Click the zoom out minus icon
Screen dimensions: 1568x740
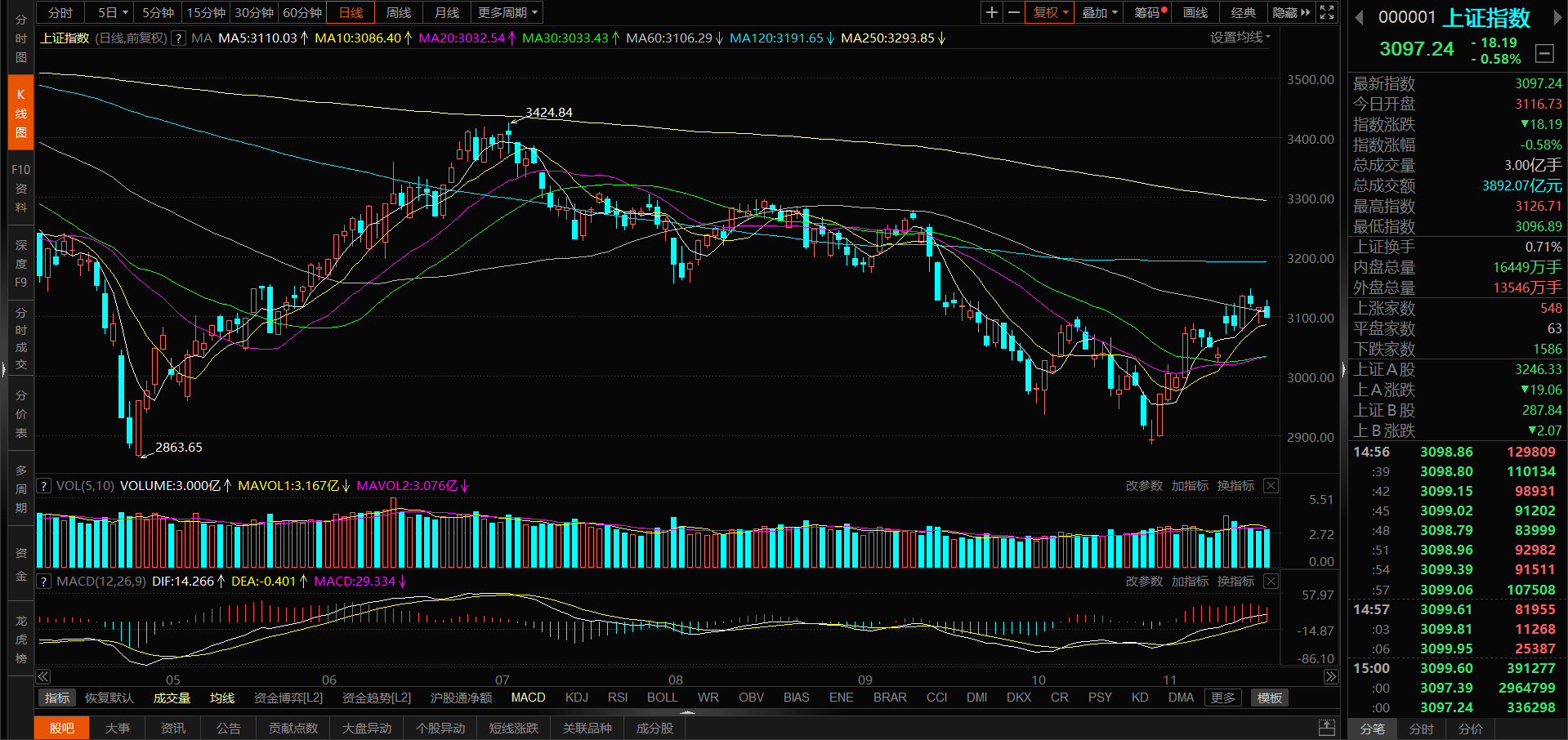point(1014,12)
